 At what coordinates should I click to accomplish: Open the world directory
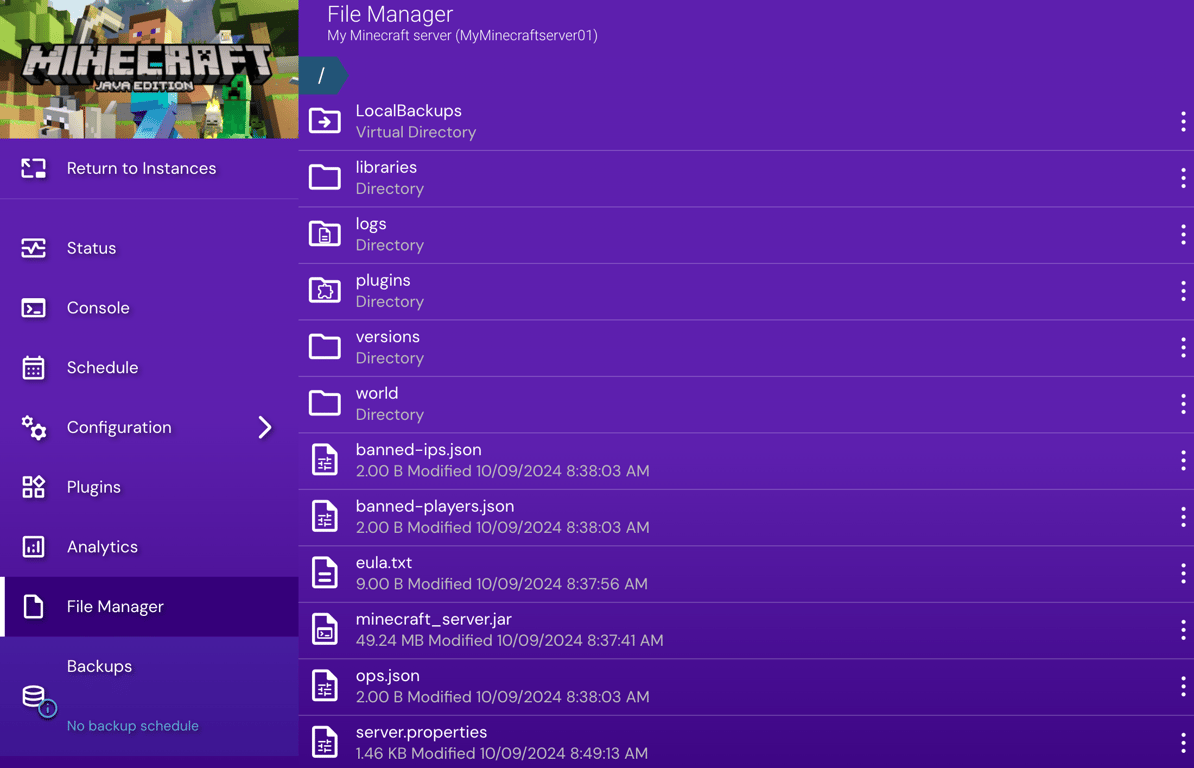pos(377,393)
